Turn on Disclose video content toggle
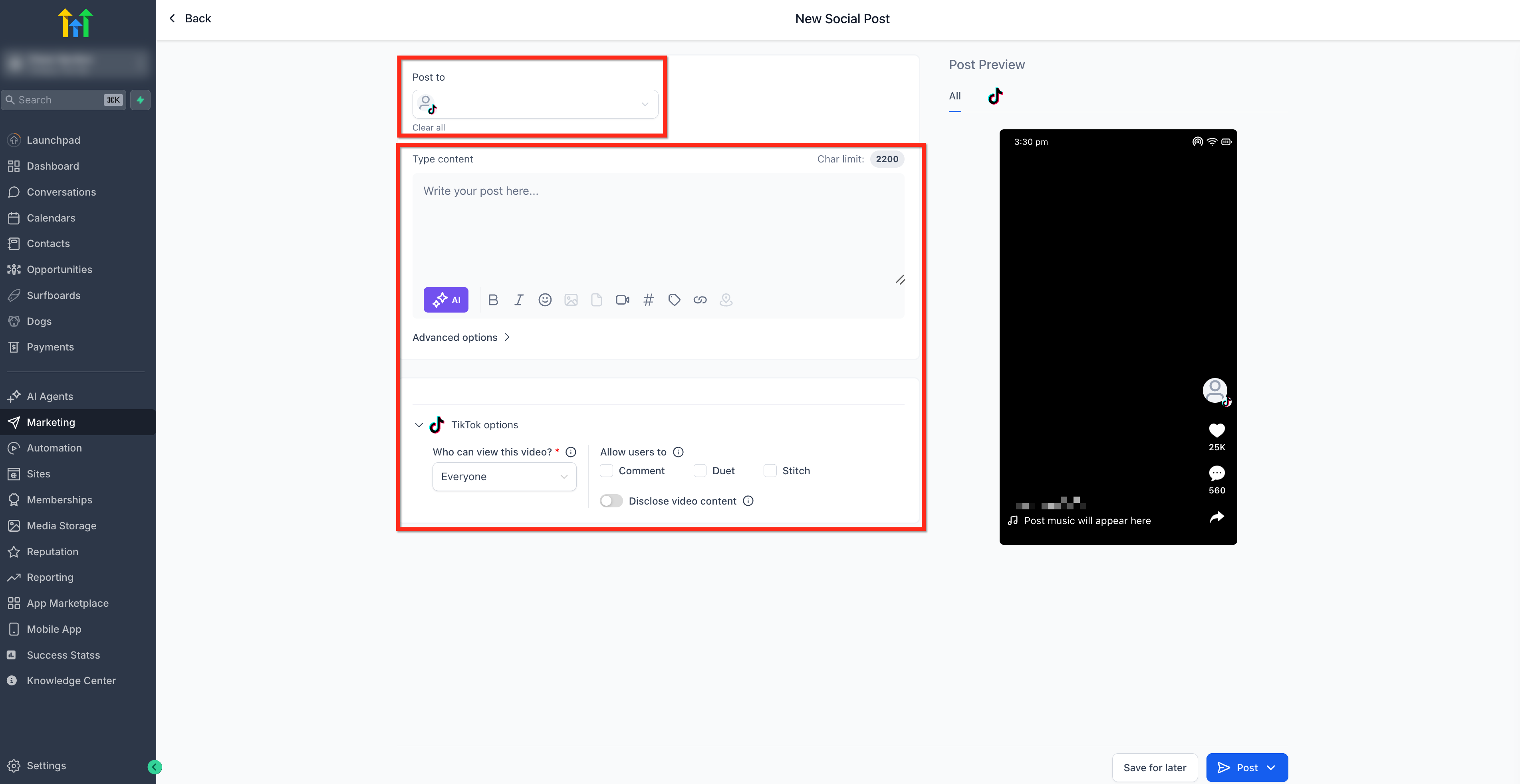 click(611, 501)
